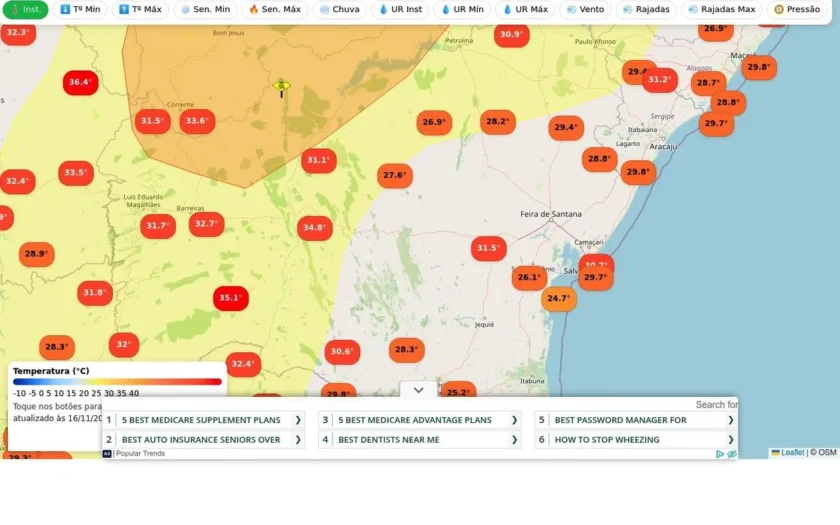The width and height of the screenshot is (840, 525).
Task: Select the Tº Máx temperature filter
Action: click(x=140, y=9)
